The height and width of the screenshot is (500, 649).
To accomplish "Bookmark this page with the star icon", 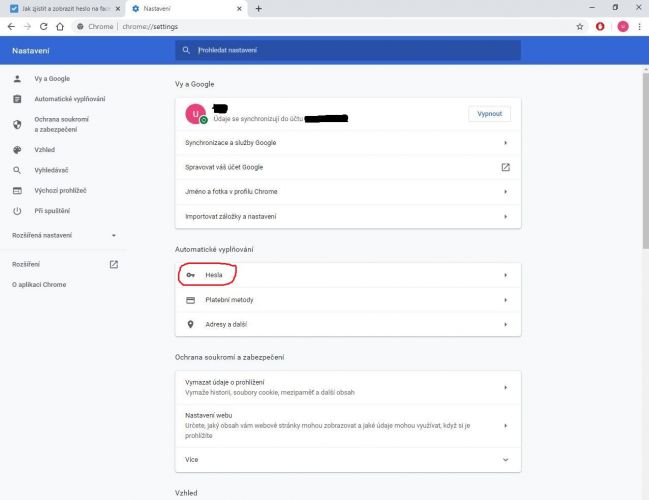I will (x=579, y=26).
